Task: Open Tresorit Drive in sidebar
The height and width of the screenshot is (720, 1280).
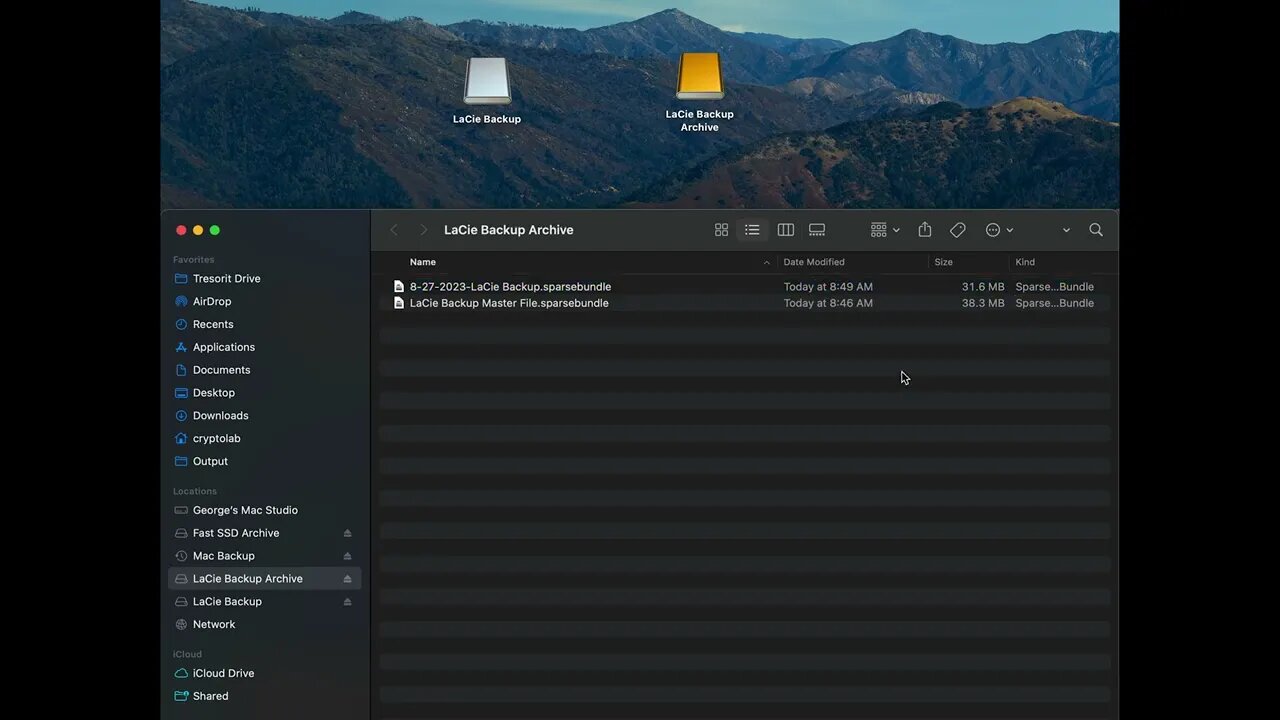Action: [x=226, y=279]
